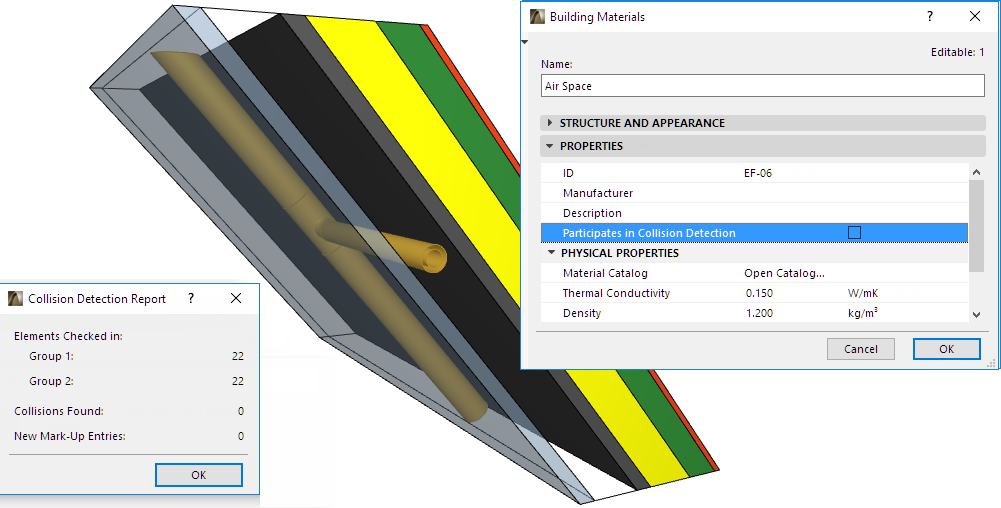This screenshot has height=508, width=1001.
Task: Click the Thermal Conductivity value 0.150
Action: (x=759, y=293)
